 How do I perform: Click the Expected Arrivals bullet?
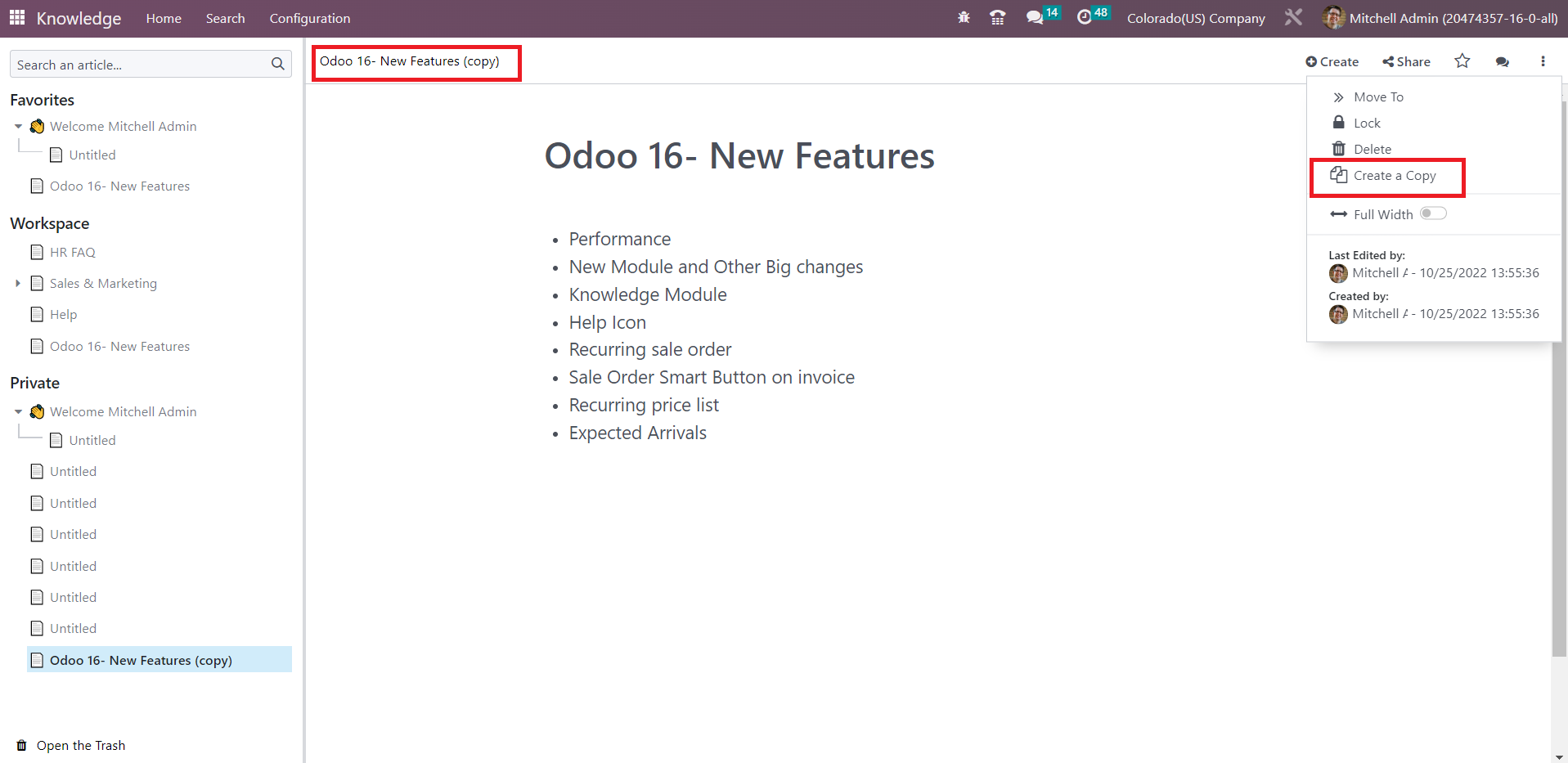(x=638, y=433)
